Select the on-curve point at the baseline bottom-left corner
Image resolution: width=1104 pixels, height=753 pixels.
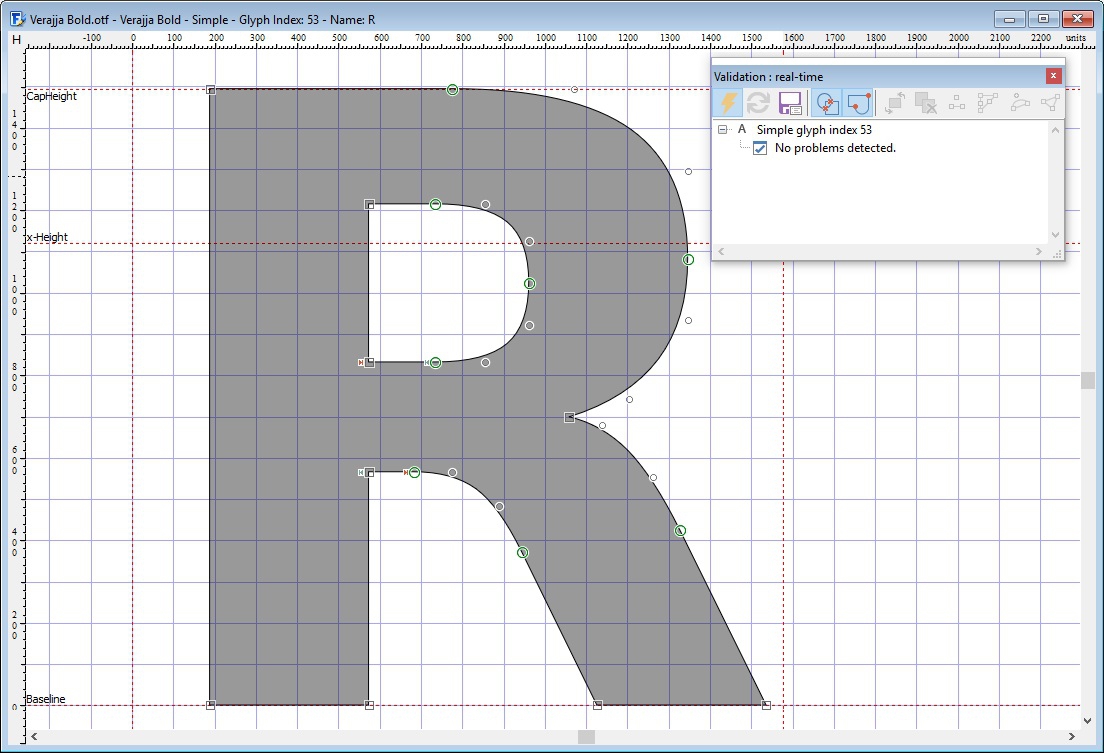point(211,705)
